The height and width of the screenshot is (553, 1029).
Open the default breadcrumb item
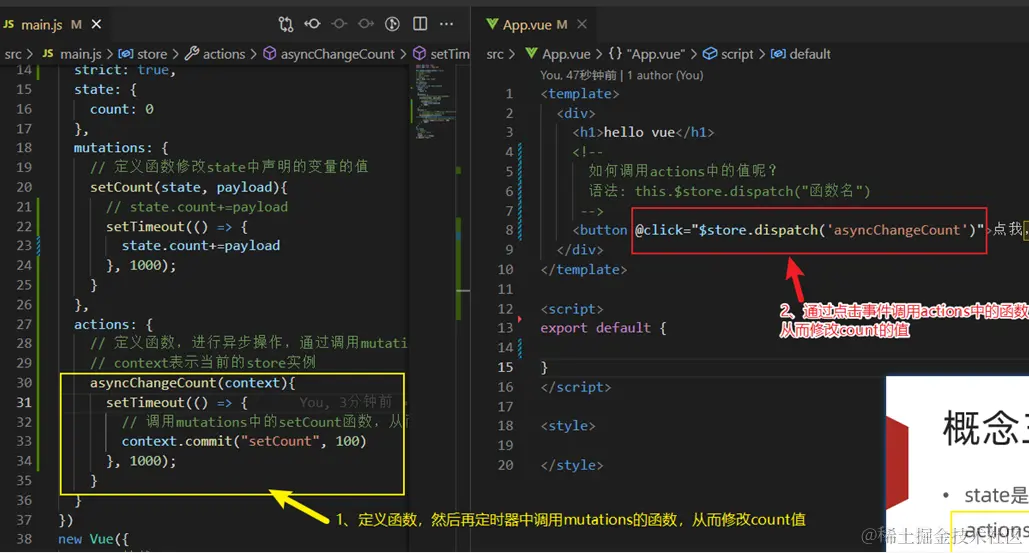tap(810, 54)
